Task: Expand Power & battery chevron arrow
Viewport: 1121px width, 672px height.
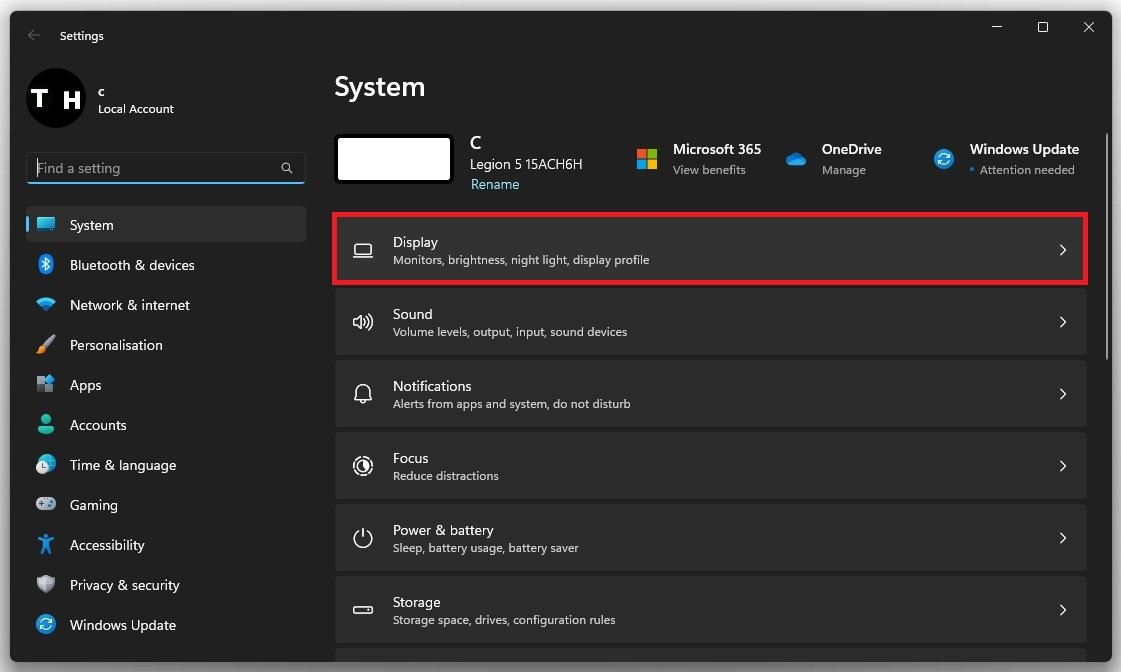Action: click(x=1062, y=538)
